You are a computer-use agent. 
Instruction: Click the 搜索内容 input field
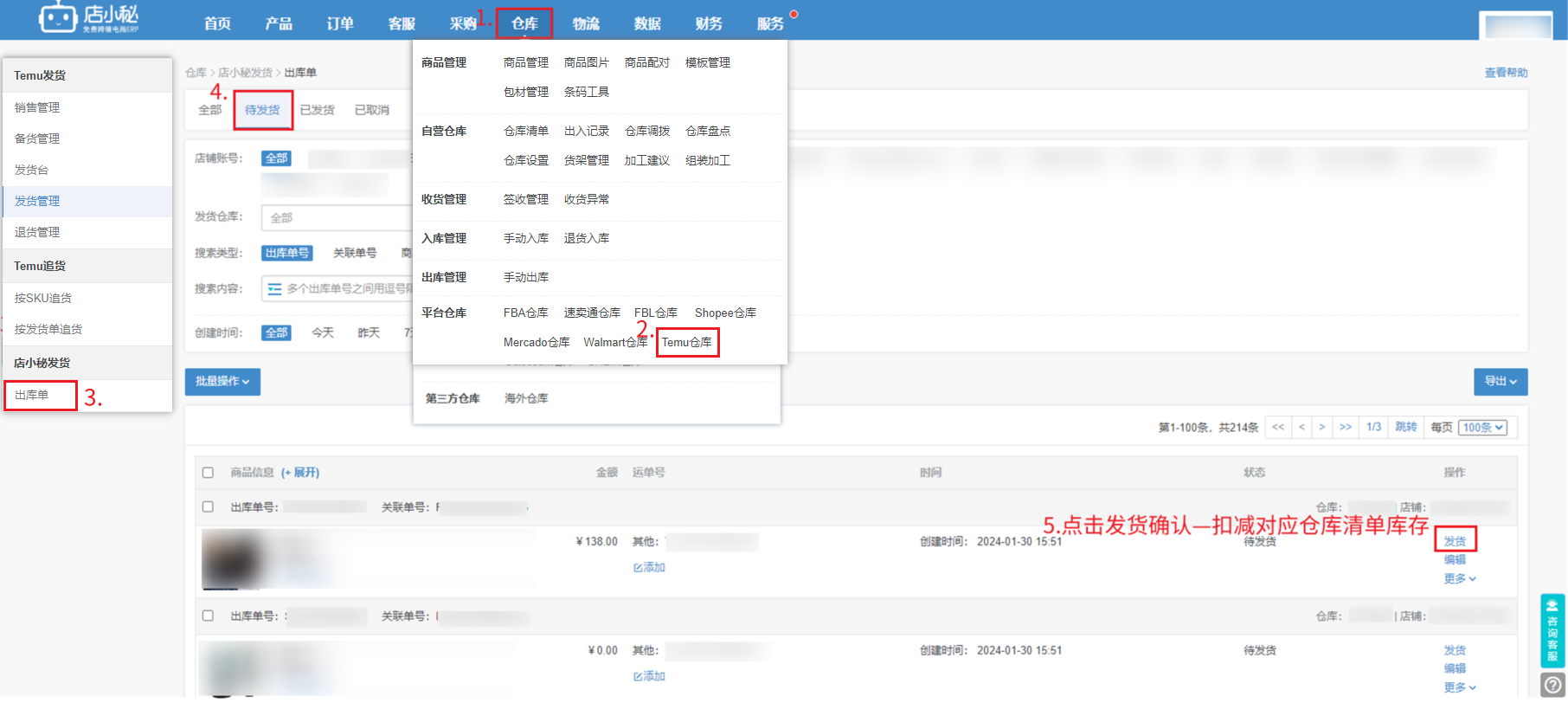(337, 288)
